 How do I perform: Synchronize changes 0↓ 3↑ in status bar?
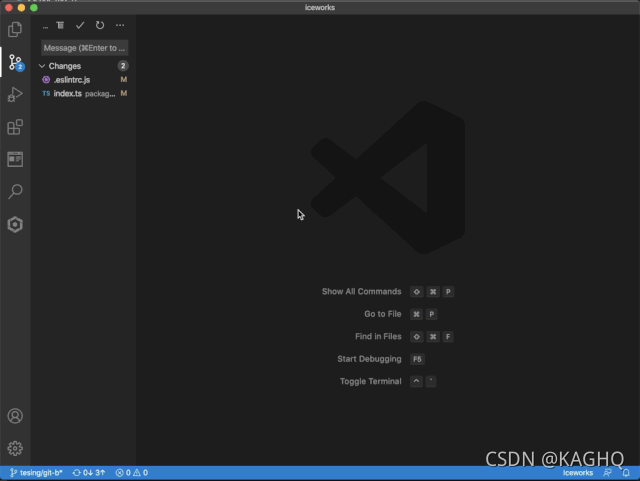click(89, 473)
